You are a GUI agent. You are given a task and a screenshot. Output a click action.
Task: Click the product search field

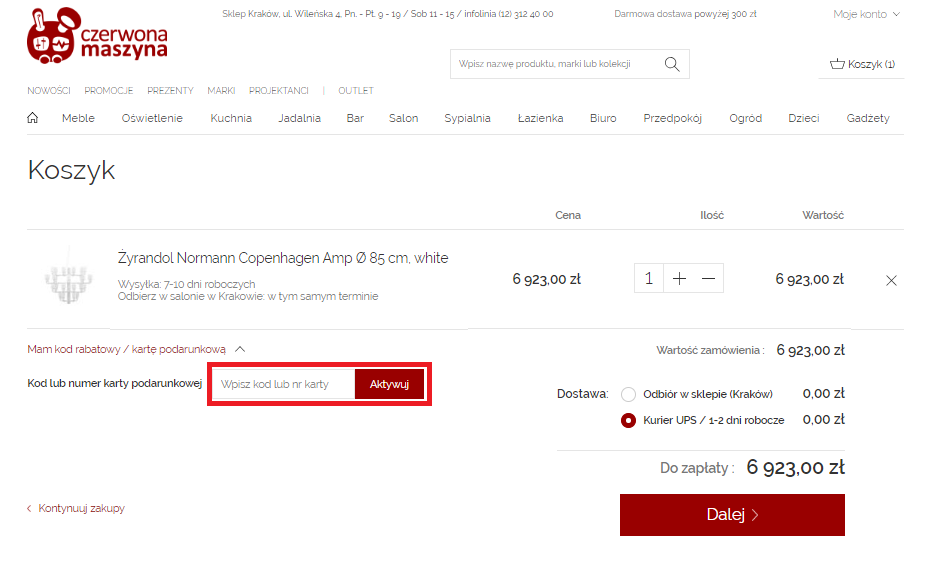tap(553, 64)
